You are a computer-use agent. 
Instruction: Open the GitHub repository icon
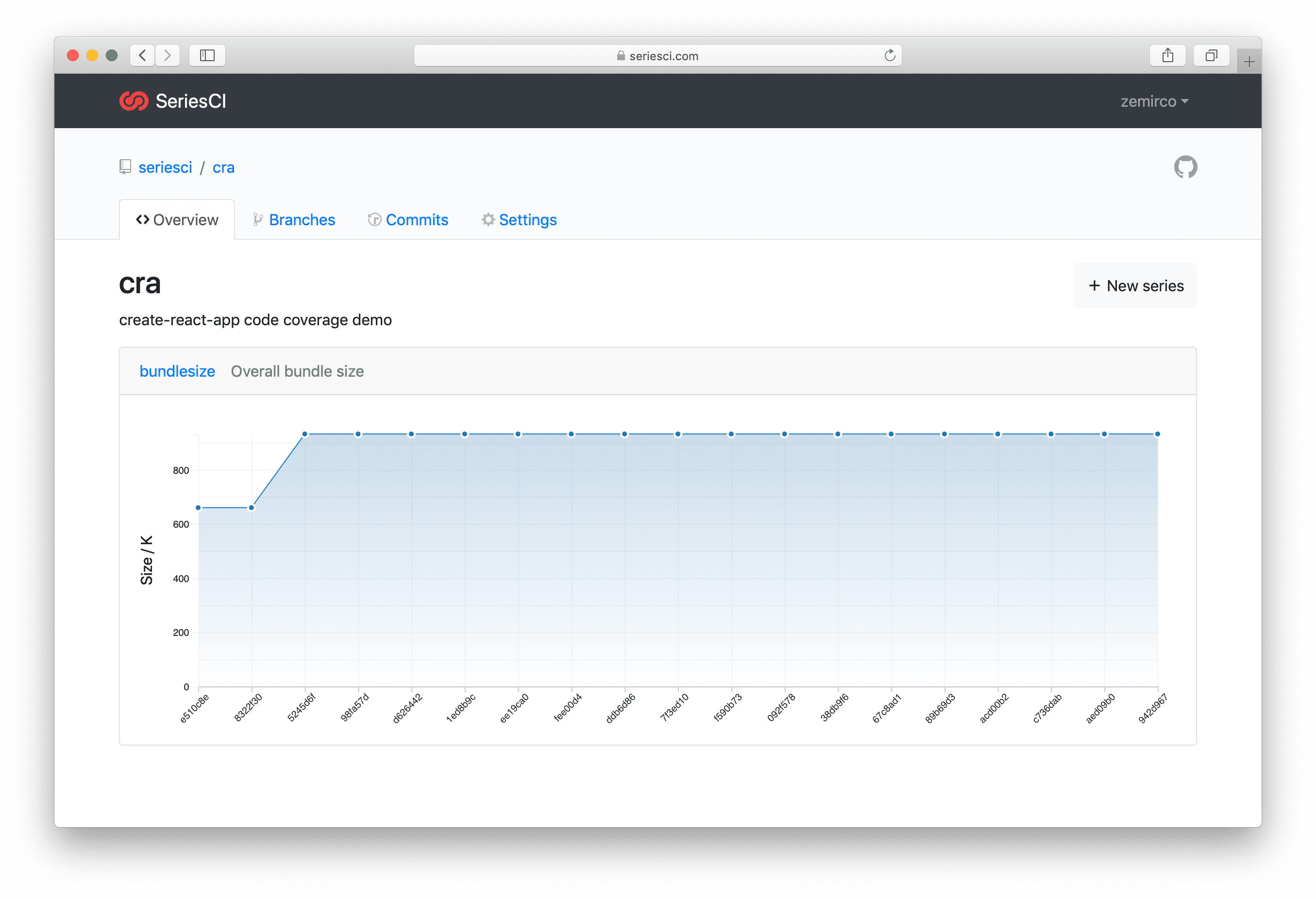click(1185, 167)
